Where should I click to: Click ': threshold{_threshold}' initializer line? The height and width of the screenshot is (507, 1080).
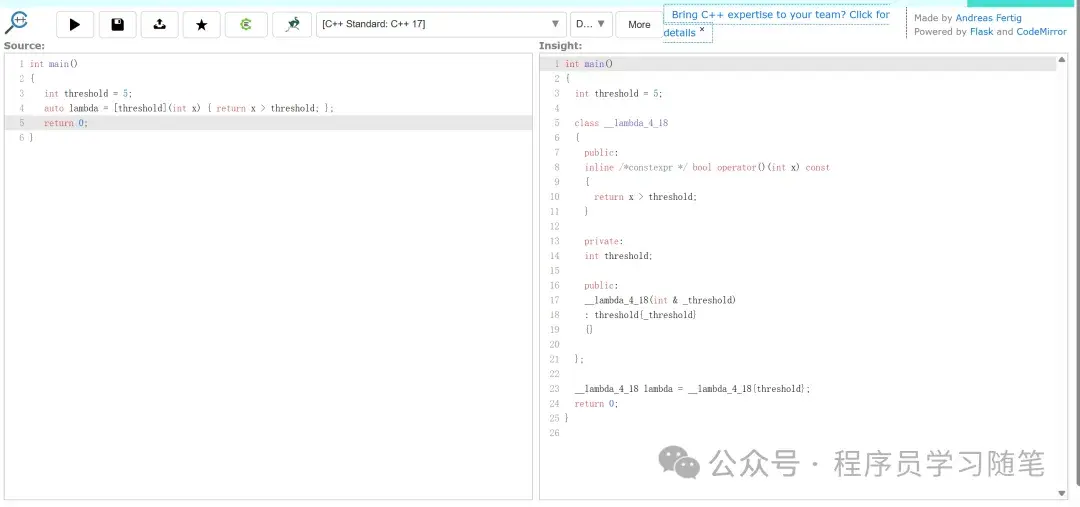pos(641,315)
